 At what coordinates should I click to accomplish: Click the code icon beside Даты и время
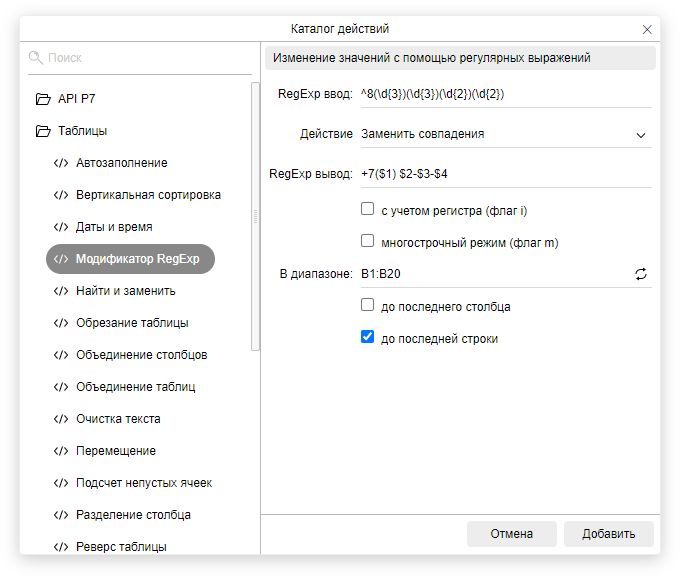(61, 227)
